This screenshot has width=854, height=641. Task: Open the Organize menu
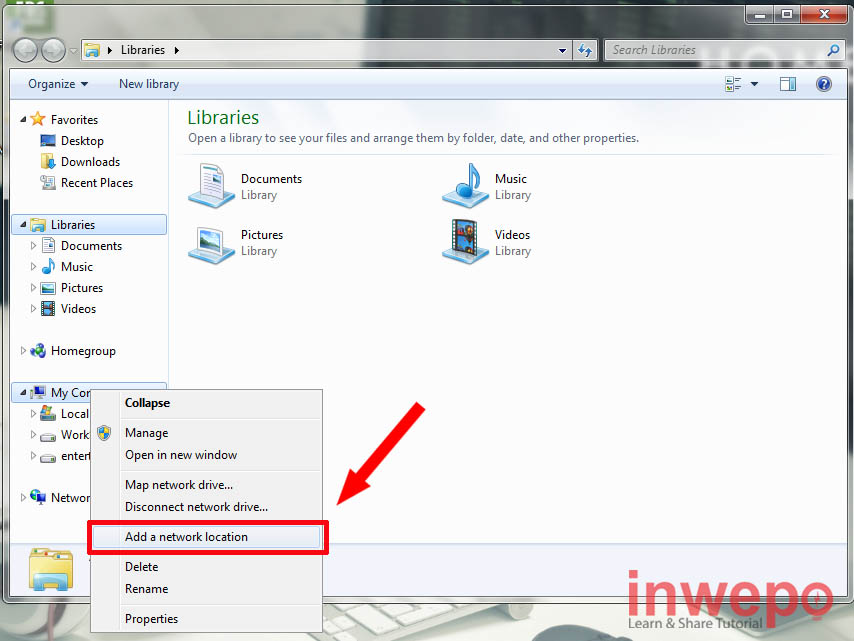(58, 84)
